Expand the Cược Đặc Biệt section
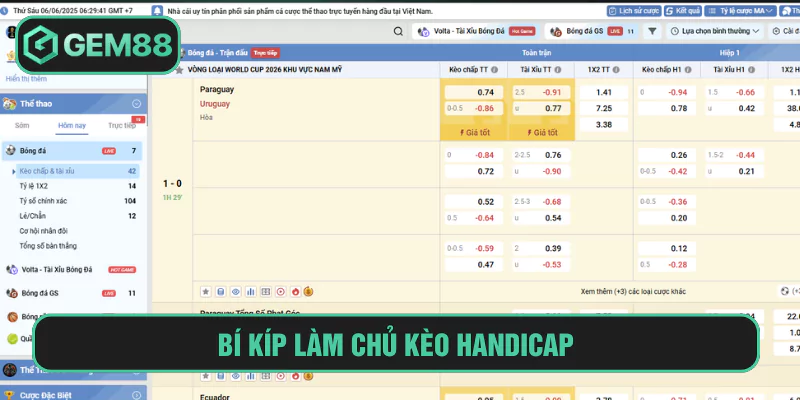Viewport: 800px width, 400px height. [136, 395]
